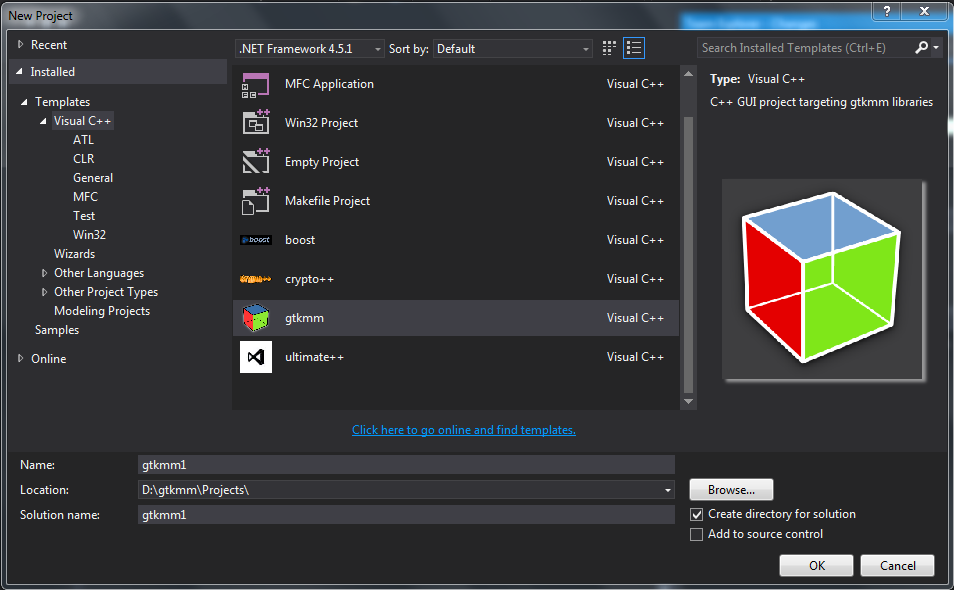954x590 pixels.
Task: Select MFC template category
Action: pyautogui.click(x=85, y=196)
